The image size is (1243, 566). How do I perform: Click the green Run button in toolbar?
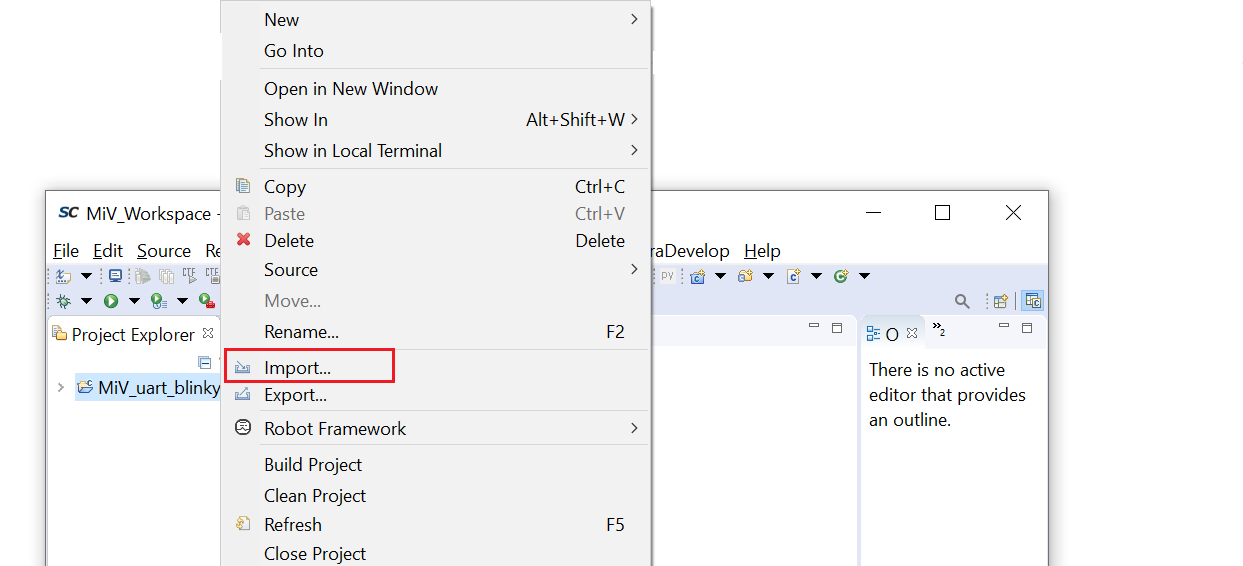coord(111,301)
